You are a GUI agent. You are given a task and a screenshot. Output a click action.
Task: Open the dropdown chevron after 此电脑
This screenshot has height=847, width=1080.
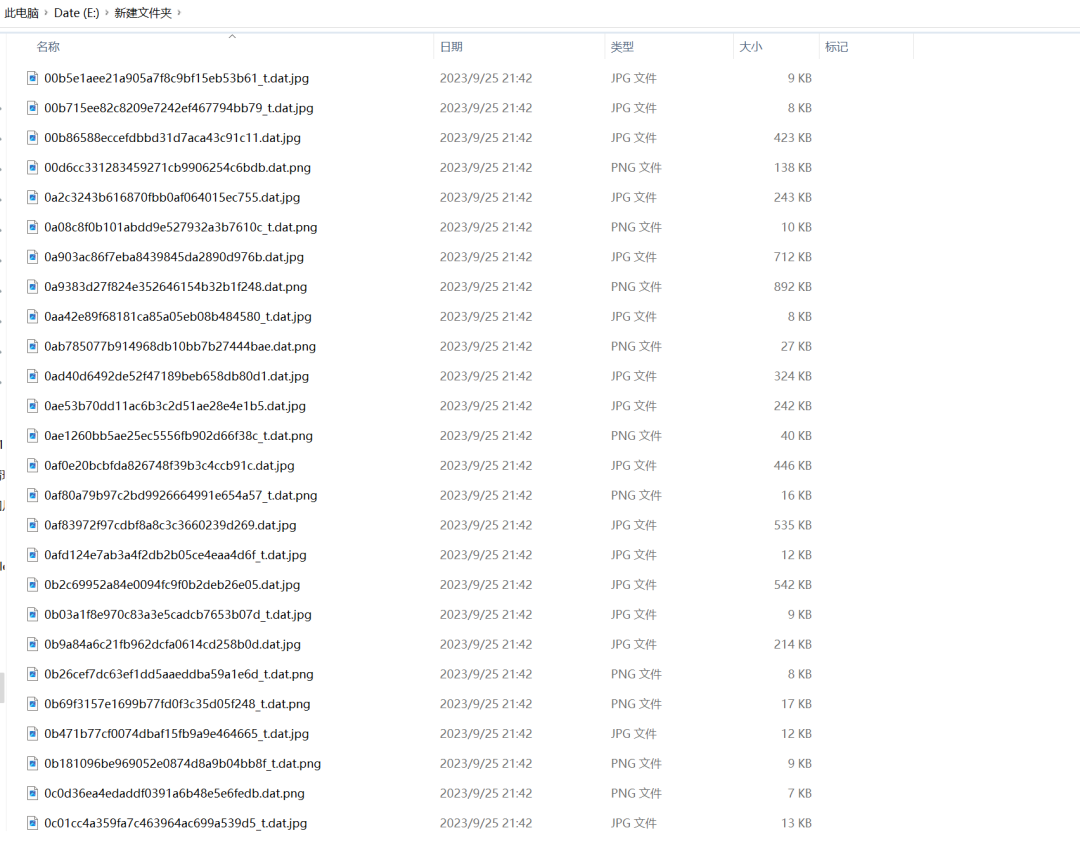46,12
